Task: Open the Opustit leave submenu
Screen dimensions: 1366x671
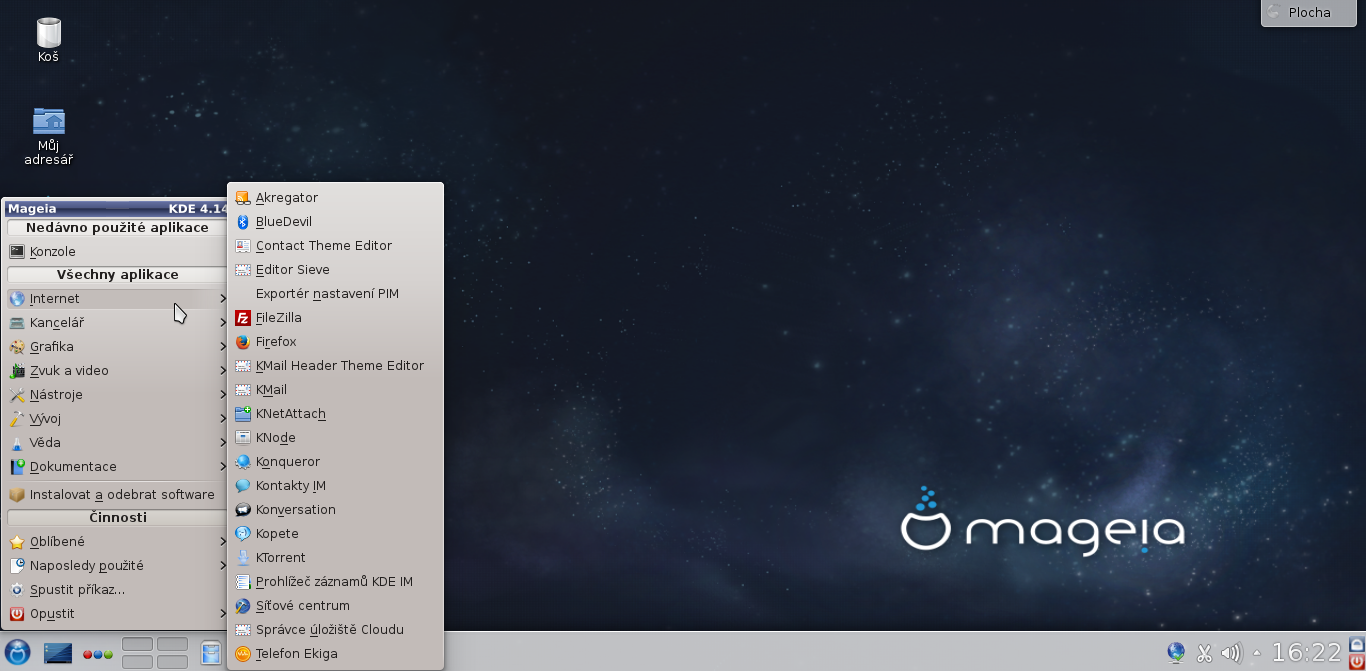Action: 117,614
